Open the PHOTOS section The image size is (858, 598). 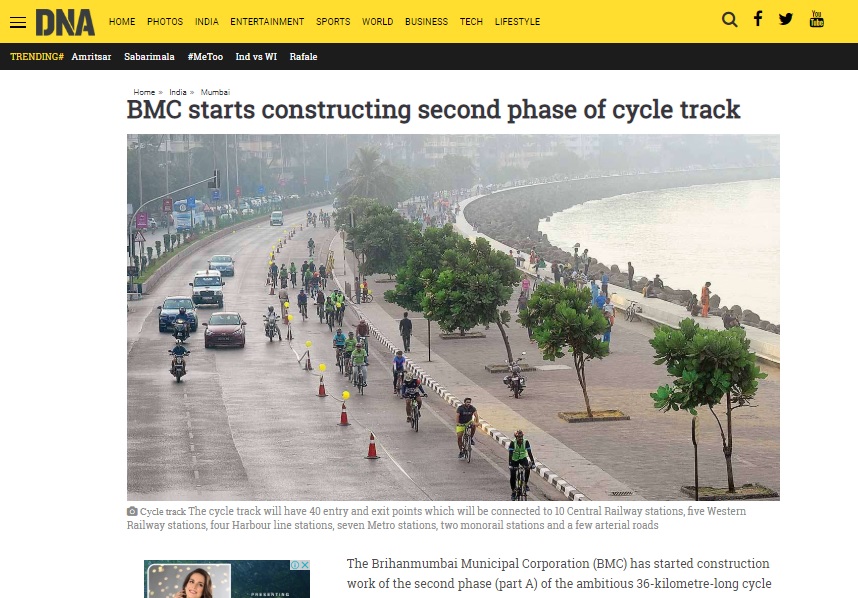165,22
